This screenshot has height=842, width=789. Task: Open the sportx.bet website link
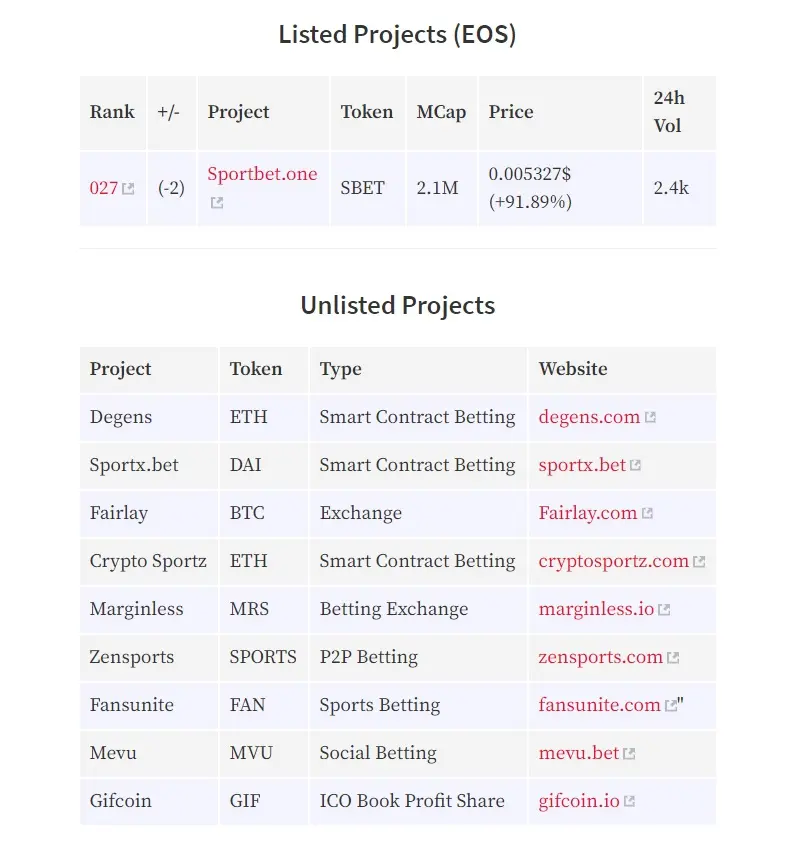pos(582,465)
